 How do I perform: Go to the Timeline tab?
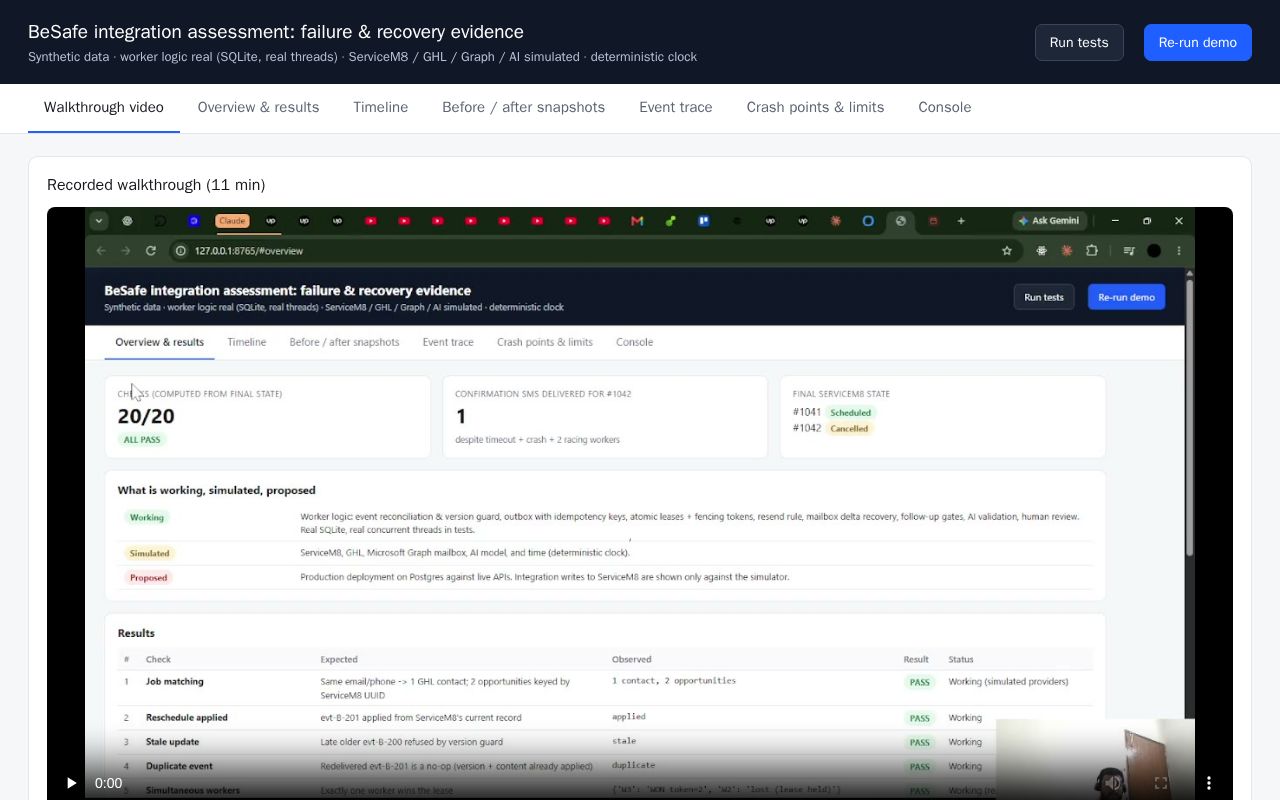pos(380,108)
